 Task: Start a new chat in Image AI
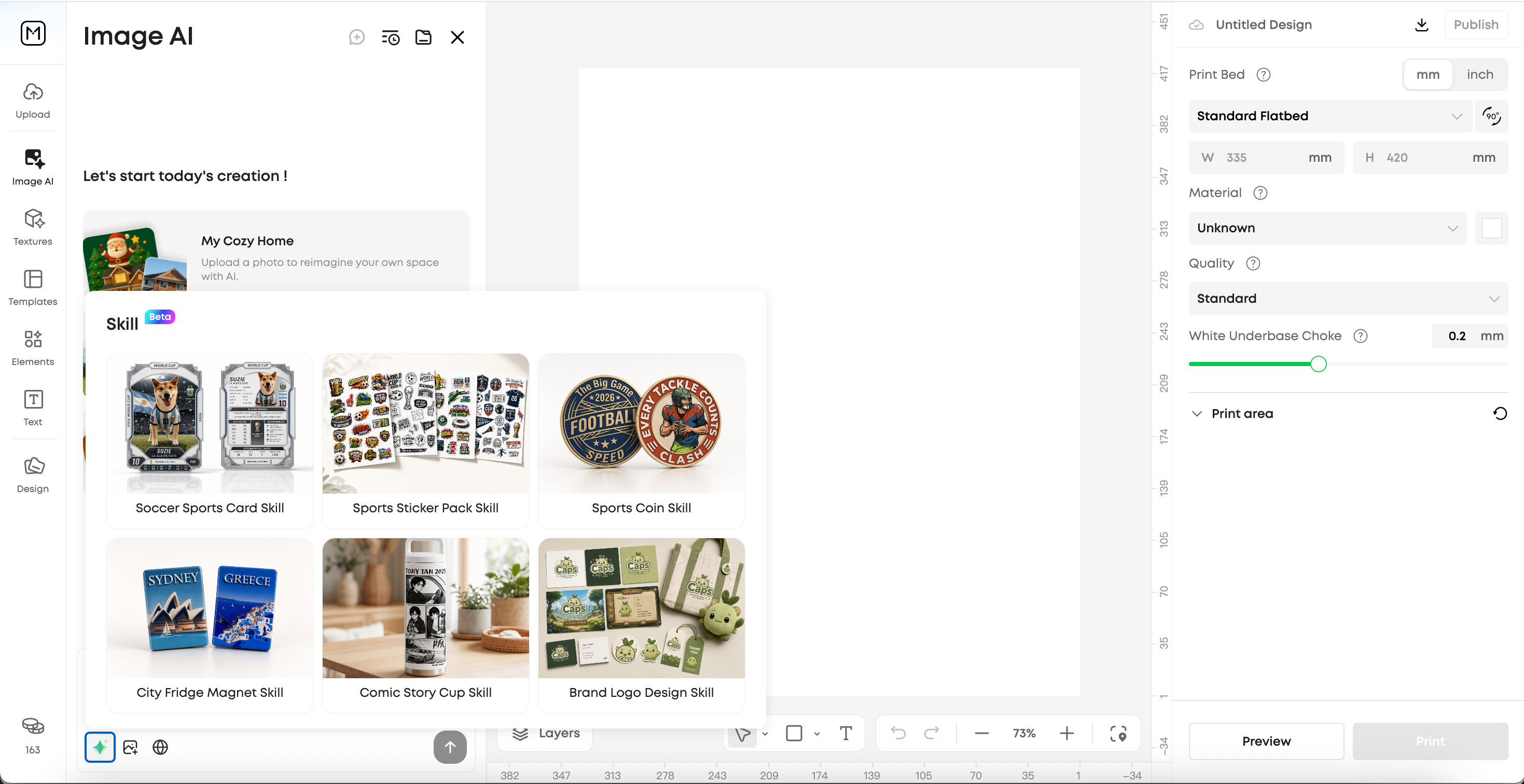pos(357,37)
